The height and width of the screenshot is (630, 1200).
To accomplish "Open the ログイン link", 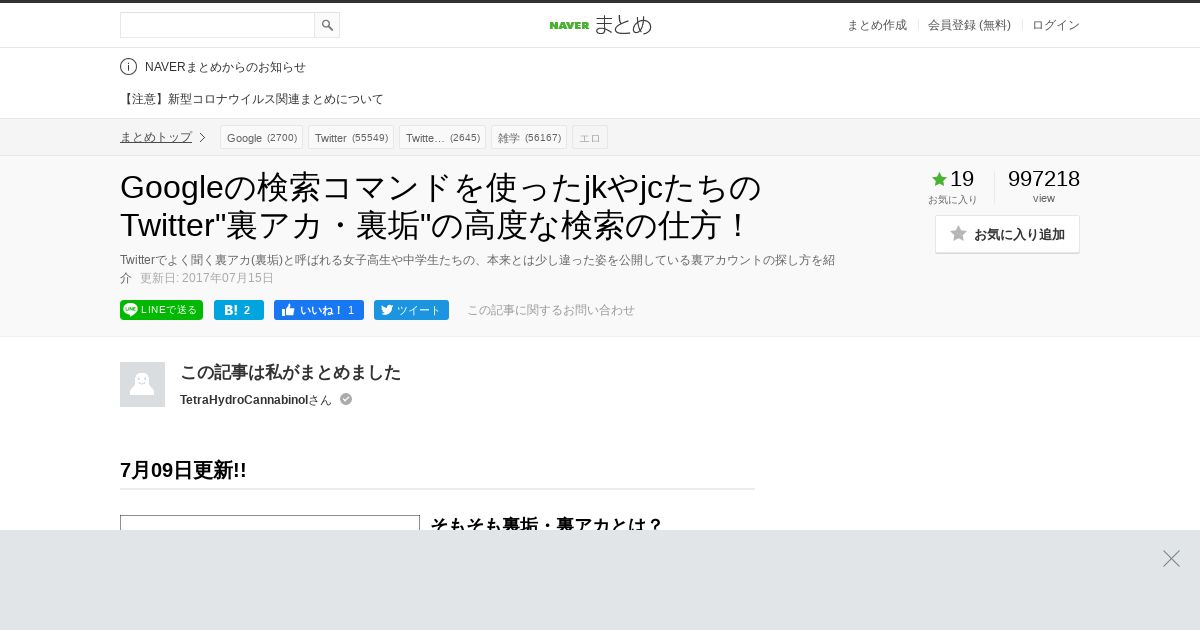I will pos(1056,25).
